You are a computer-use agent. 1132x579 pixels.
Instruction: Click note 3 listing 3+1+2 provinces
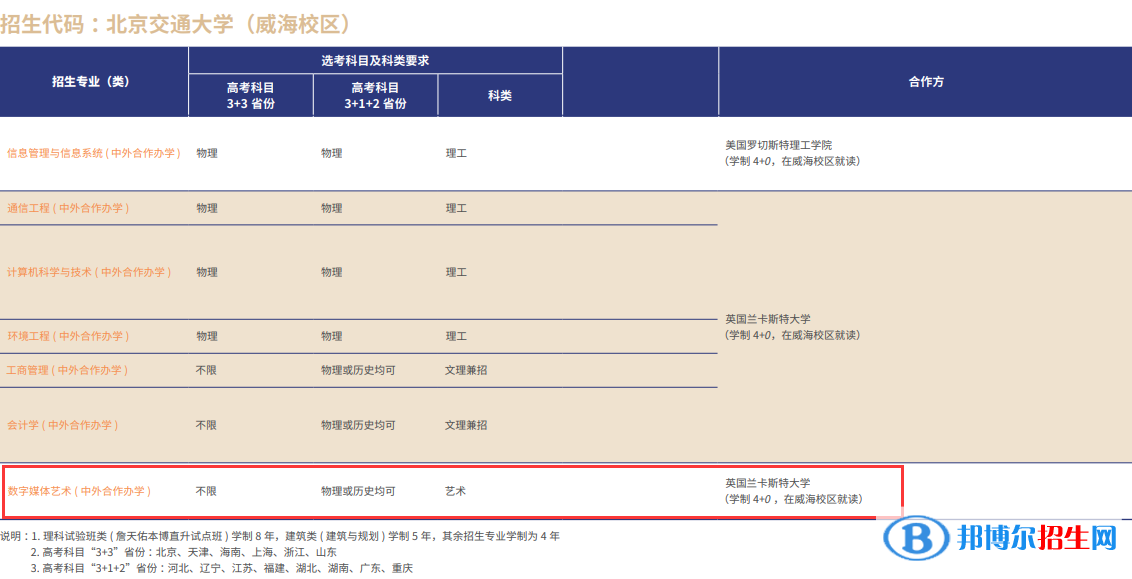tap(222, 569)
